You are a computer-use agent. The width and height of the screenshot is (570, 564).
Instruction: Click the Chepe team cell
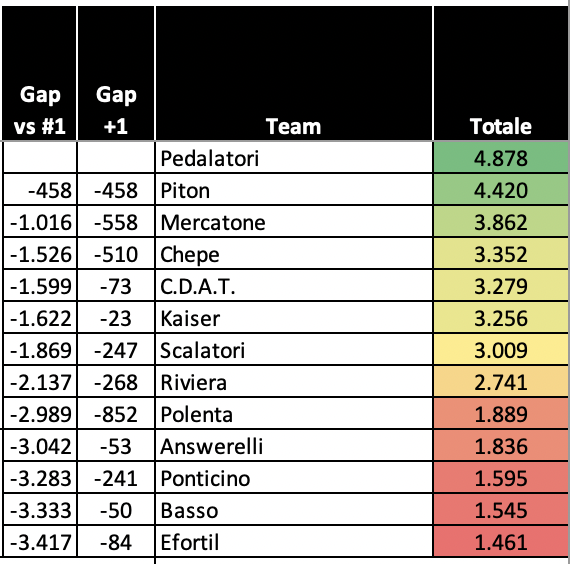point(294,254)
